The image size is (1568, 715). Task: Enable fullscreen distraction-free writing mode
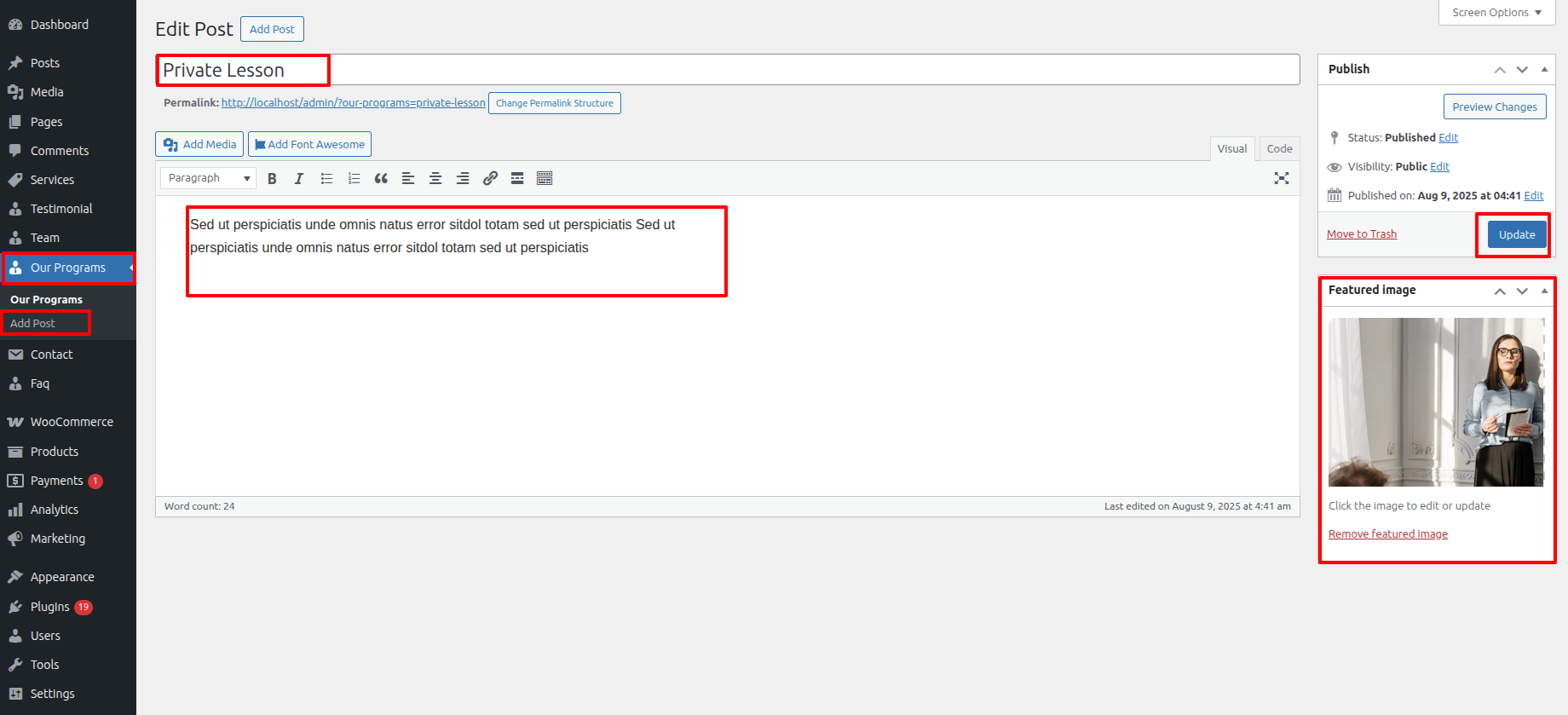[1281, 178]
